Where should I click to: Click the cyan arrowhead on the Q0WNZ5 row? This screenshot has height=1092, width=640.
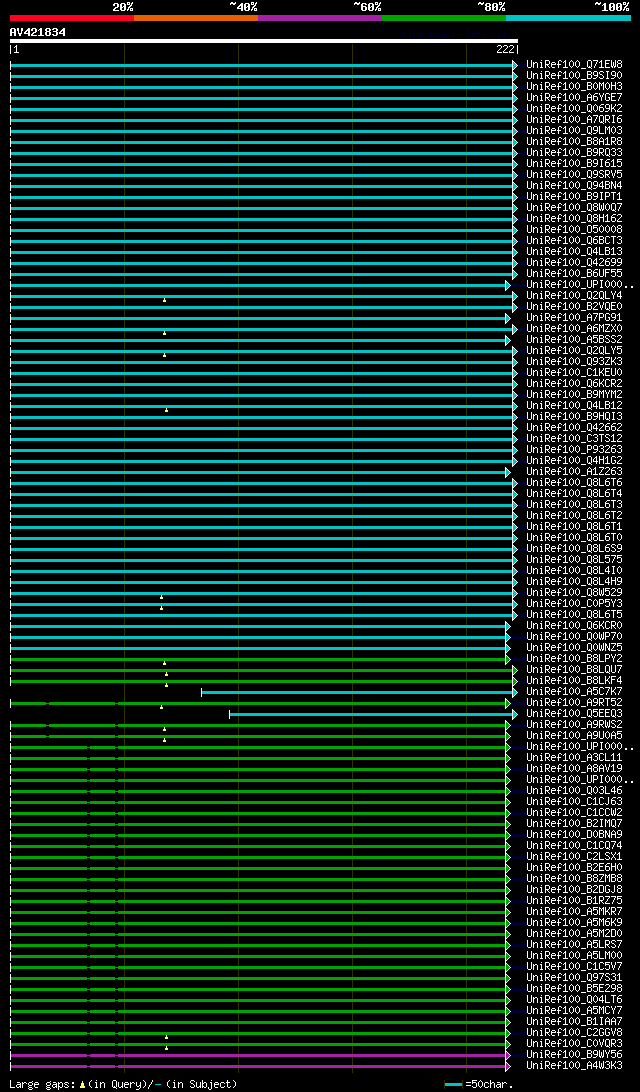pyautogui.click(x=508, y=648)
